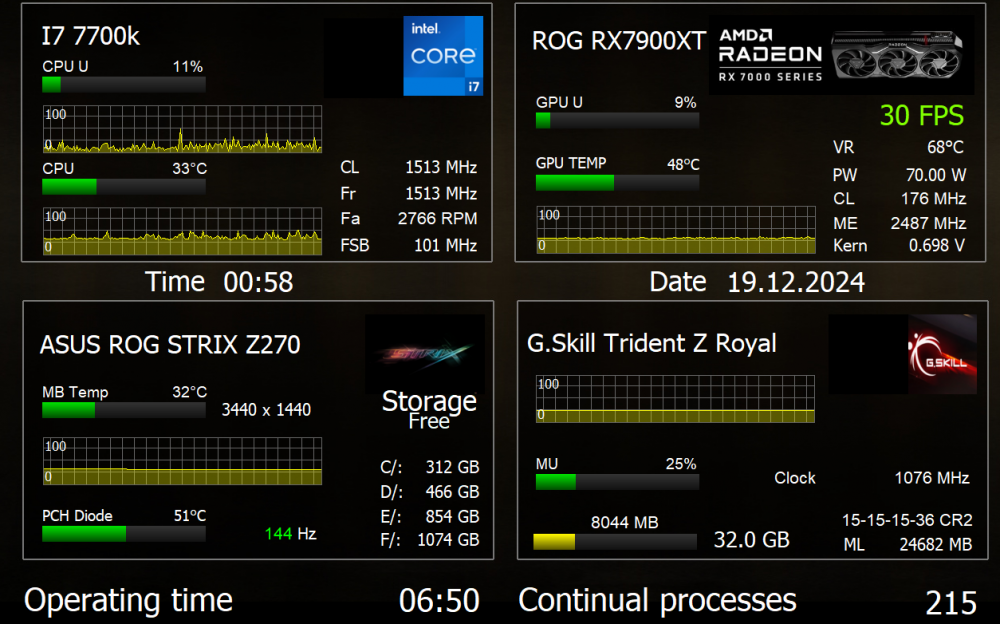The image size is (1000, 624).
Task: Click the ROG Strix logo image
Action: point(425,354)
